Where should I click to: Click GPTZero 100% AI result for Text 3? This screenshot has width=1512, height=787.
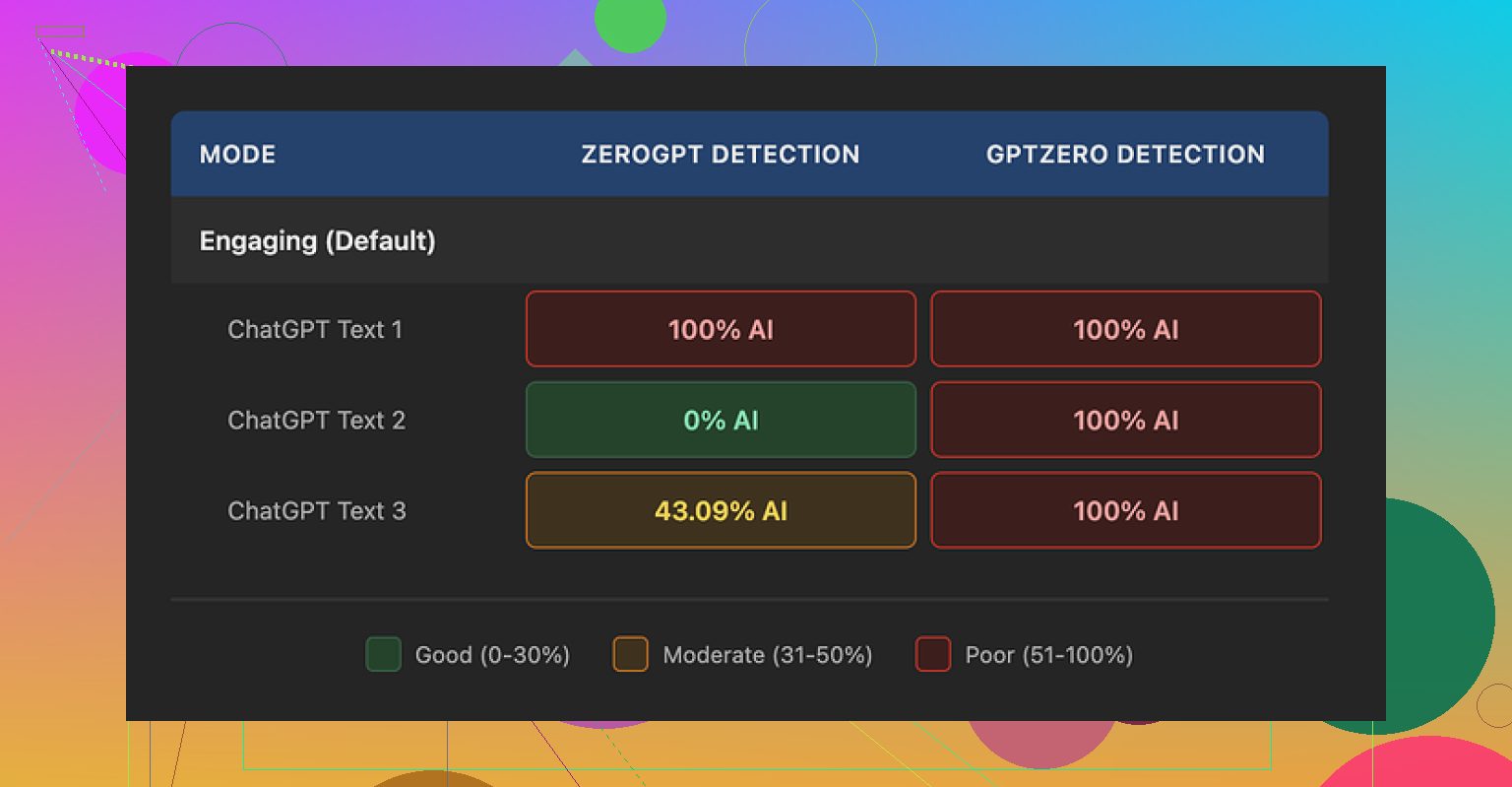pyautogui.click(x=1125, y=510)
